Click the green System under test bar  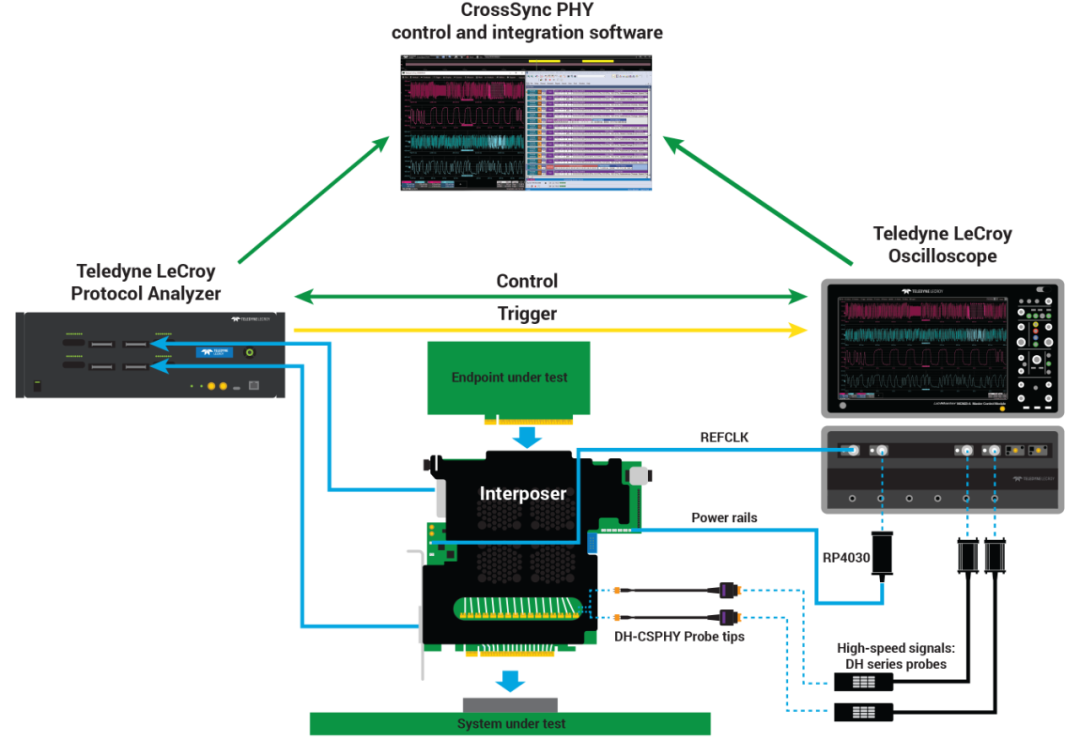(x=510, y=723)
